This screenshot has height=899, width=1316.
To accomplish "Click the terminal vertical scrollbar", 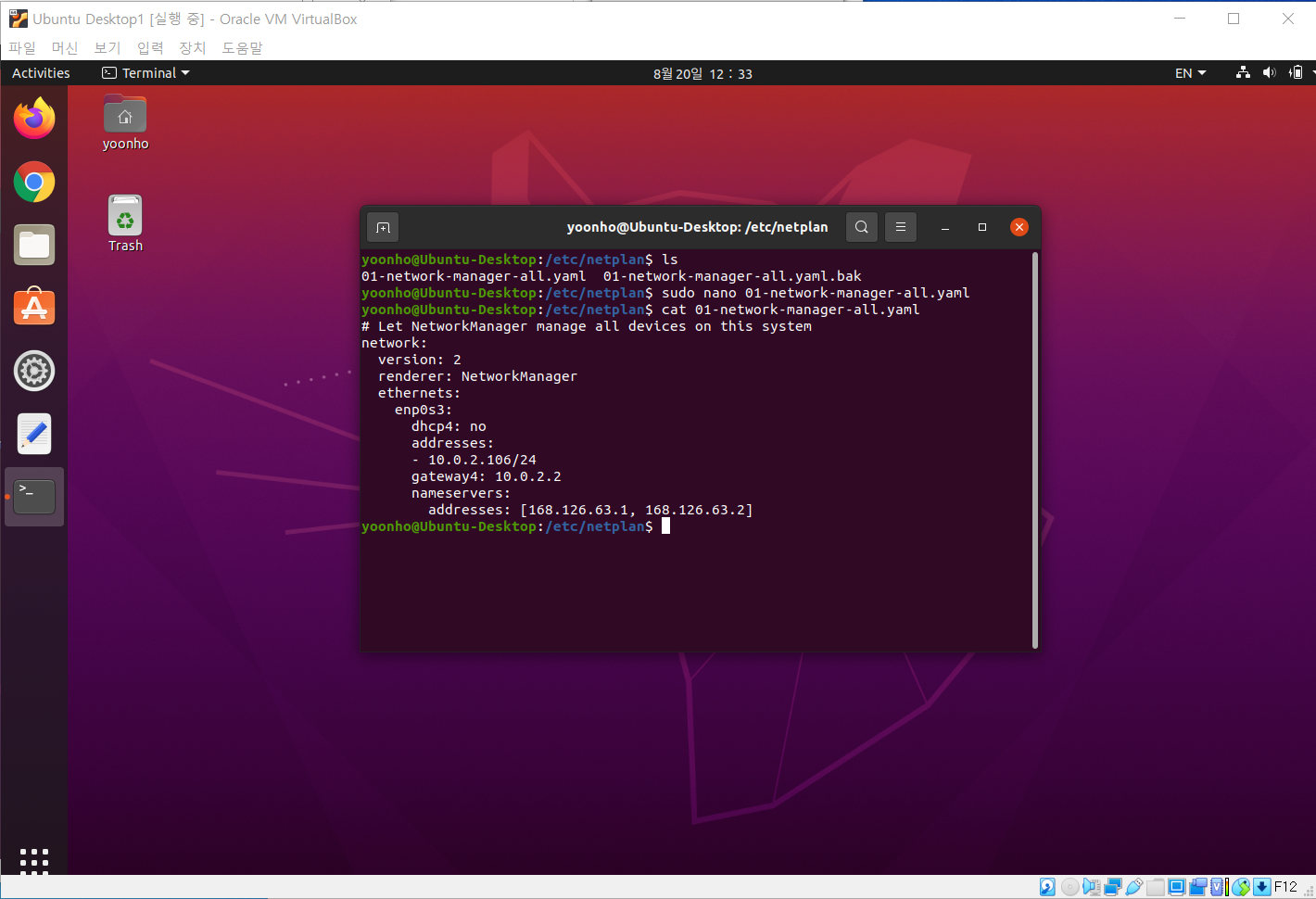I will click(1034, 450).
